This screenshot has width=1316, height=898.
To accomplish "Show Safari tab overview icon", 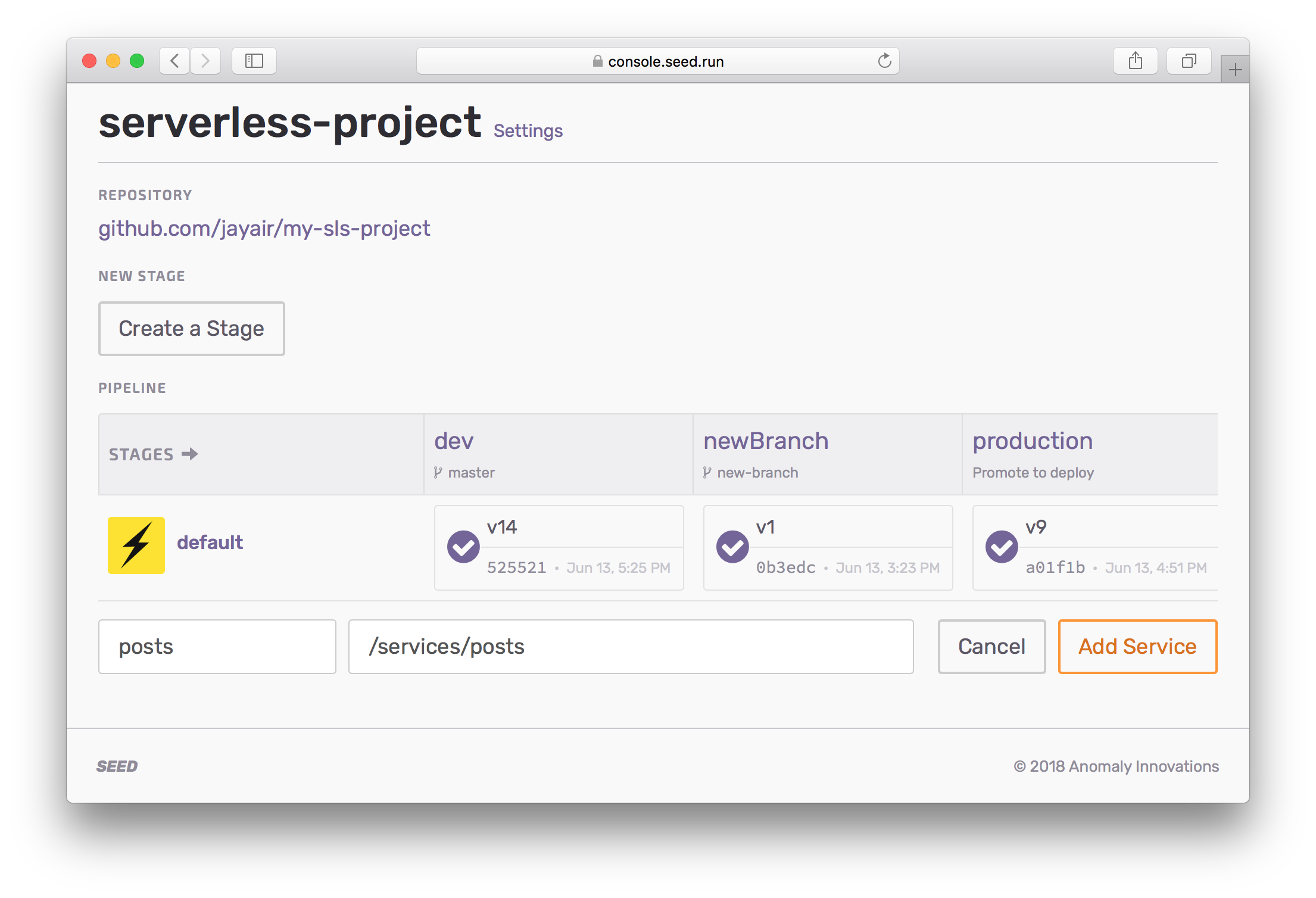I will point(1189,61).
